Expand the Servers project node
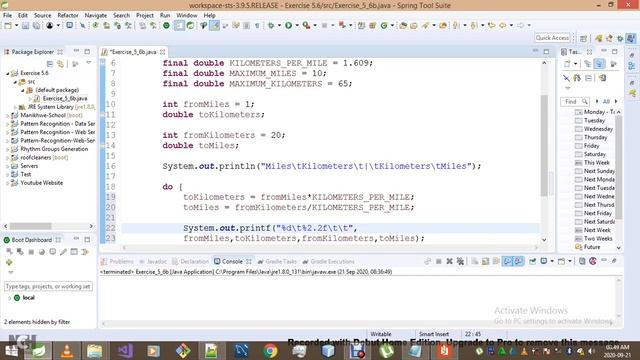640x360 pixels. point(8,166)
